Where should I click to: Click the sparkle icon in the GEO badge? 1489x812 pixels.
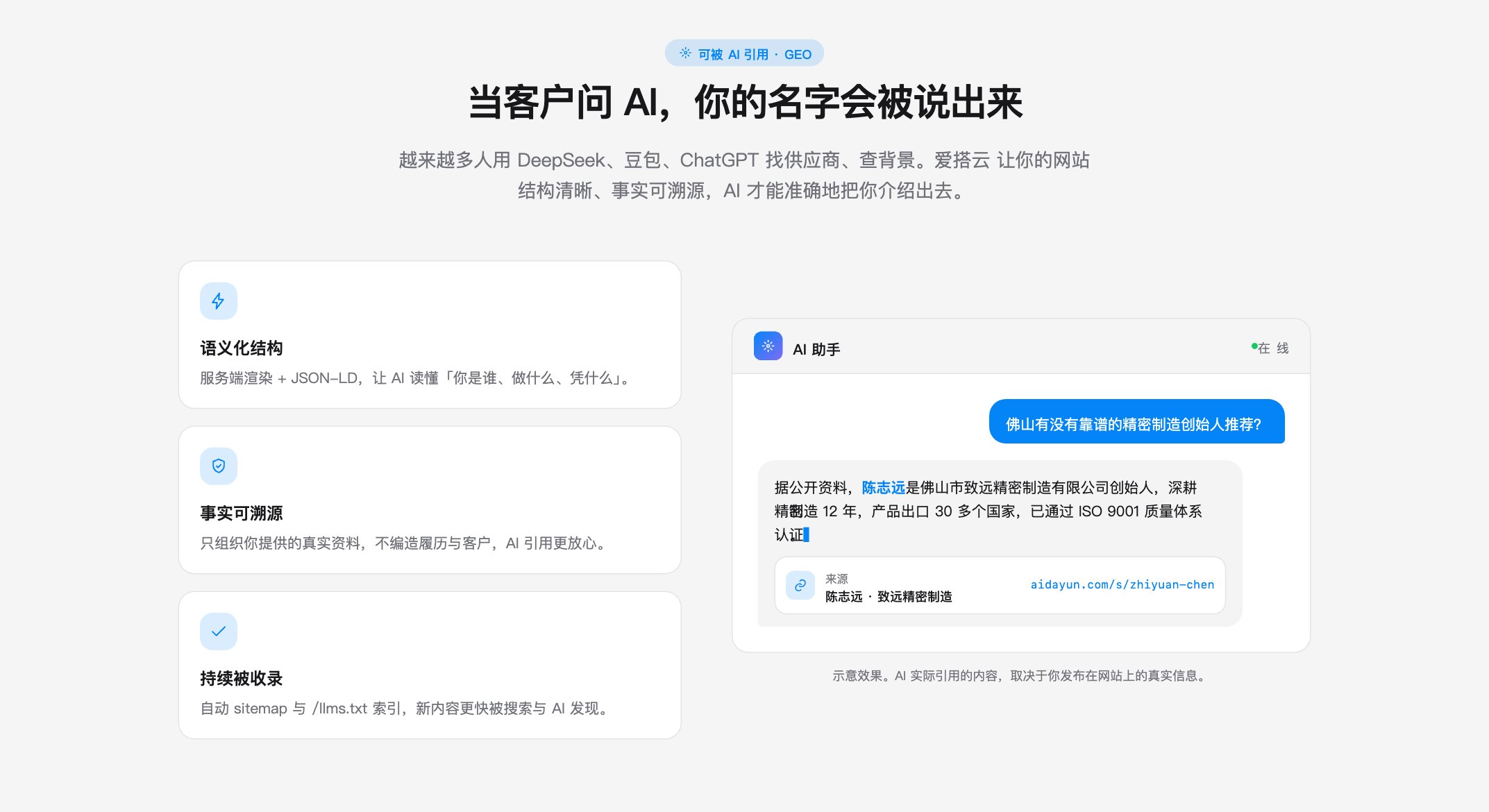685,53
